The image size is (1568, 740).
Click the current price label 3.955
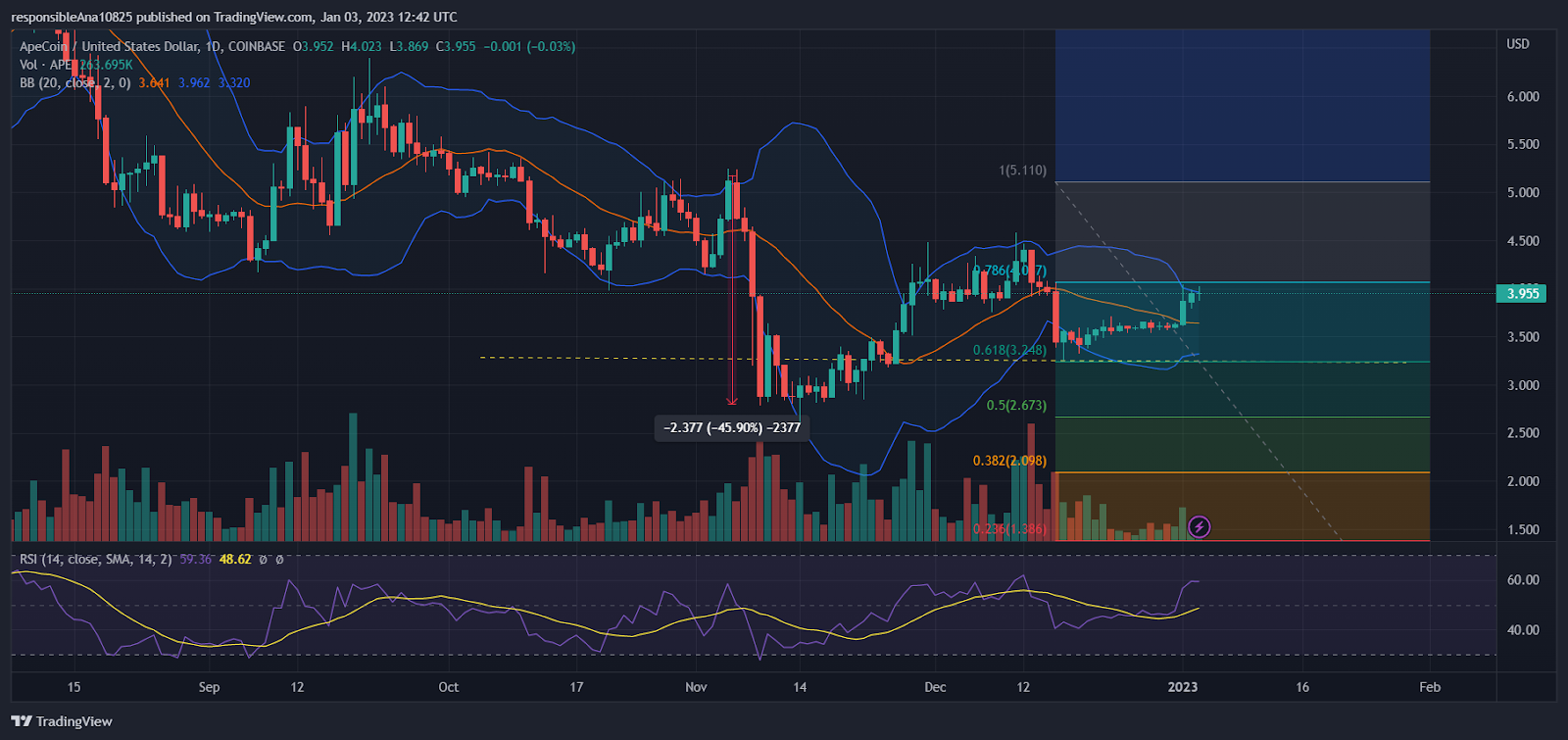pos(1522,293)
